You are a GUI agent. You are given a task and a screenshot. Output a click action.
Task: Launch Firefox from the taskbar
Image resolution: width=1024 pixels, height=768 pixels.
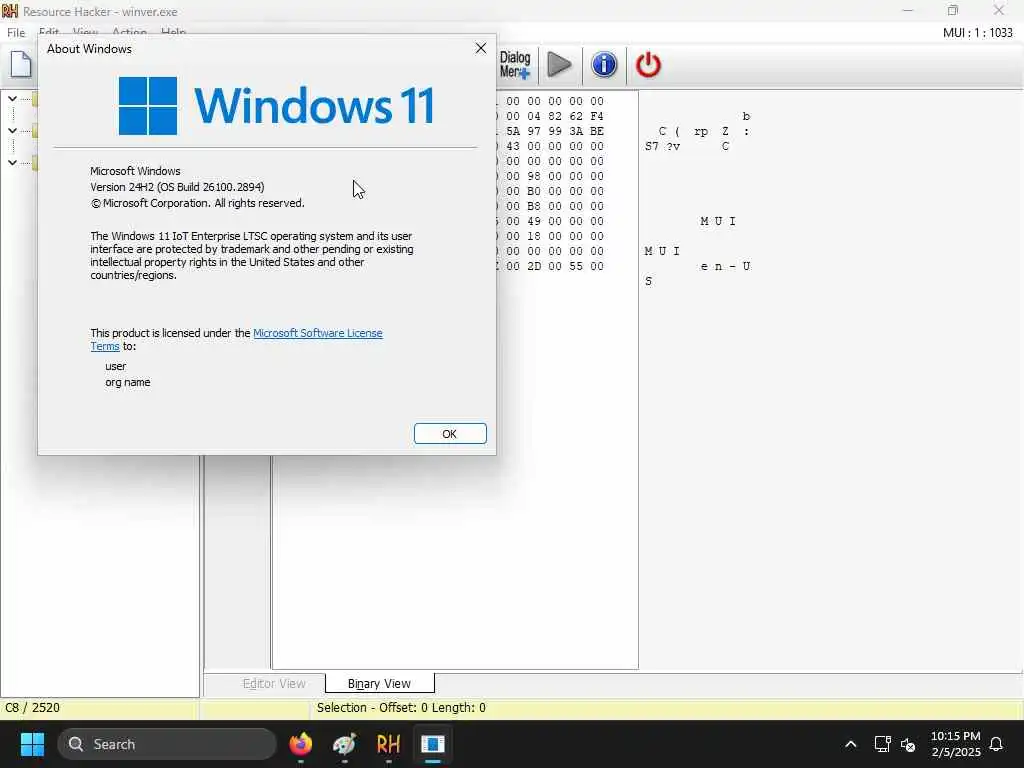[x=300, y=744]
